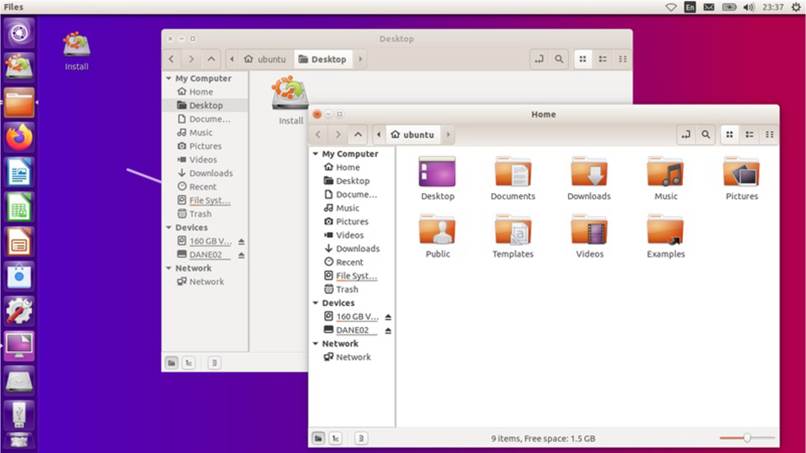Open File System in Home window sidebar
This screenshot has width=806, height=453.
point(351,276)
